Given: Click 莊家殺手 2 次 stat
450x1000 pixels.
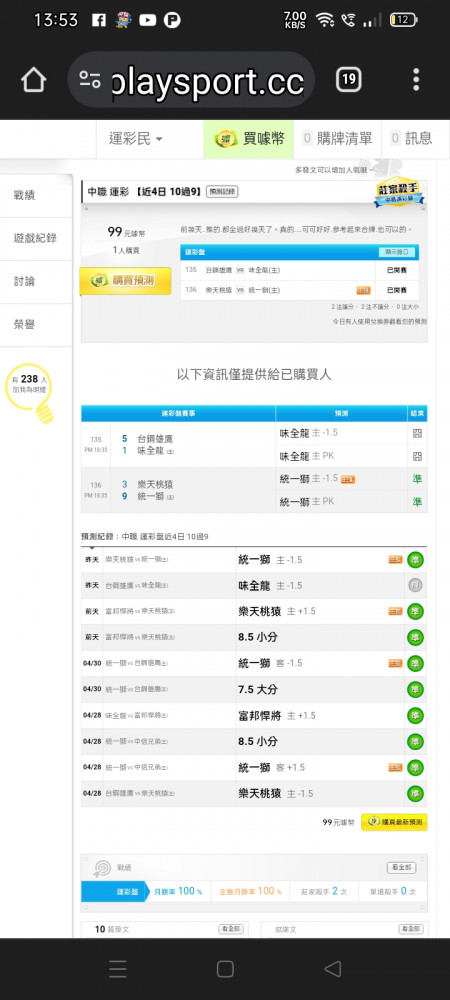Looking at the screenshot, I should click(x=323, y=892).
